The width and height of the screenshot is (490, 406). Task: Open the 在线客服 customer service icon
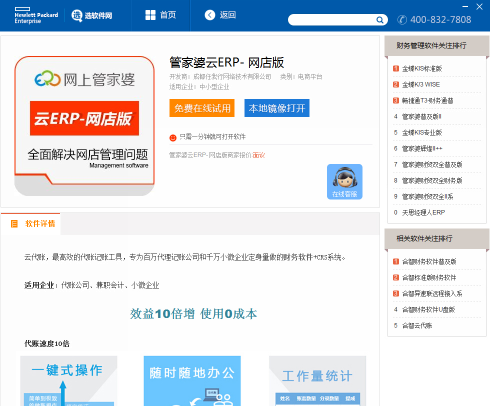coord(345,182)
